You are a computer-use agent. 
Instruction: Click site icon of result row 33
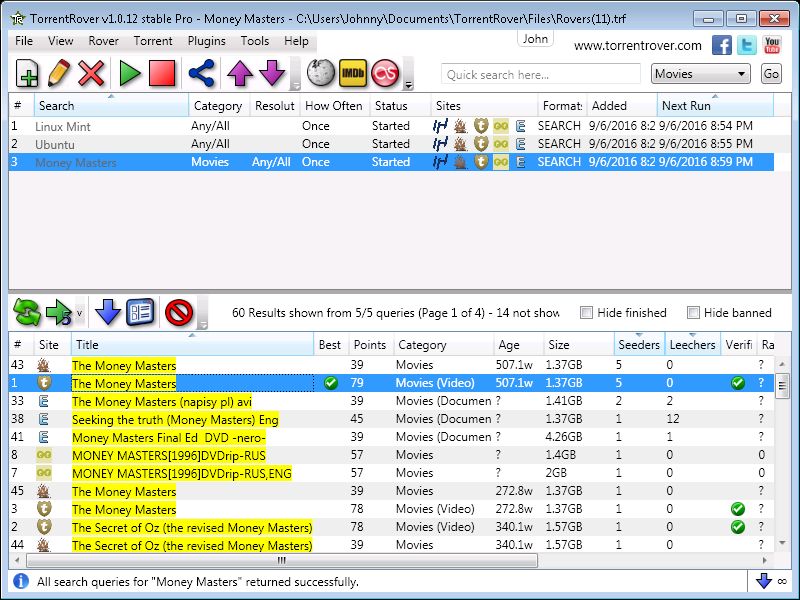pos(44,401)
